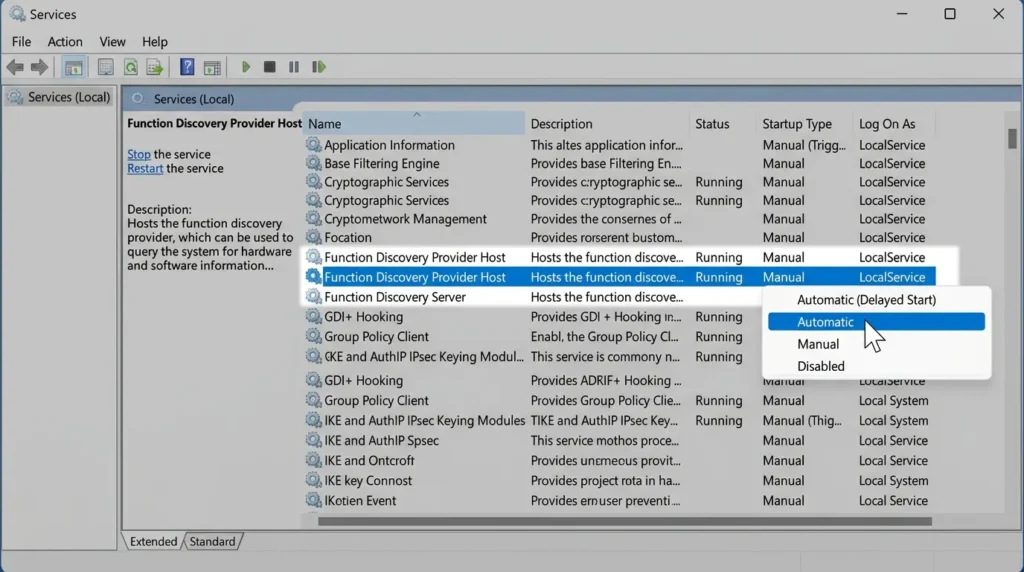Screen dimensions: 1024x572
Task: Select GDI+ Hooking row with ADRIF+ description
Action: point(363,380)
